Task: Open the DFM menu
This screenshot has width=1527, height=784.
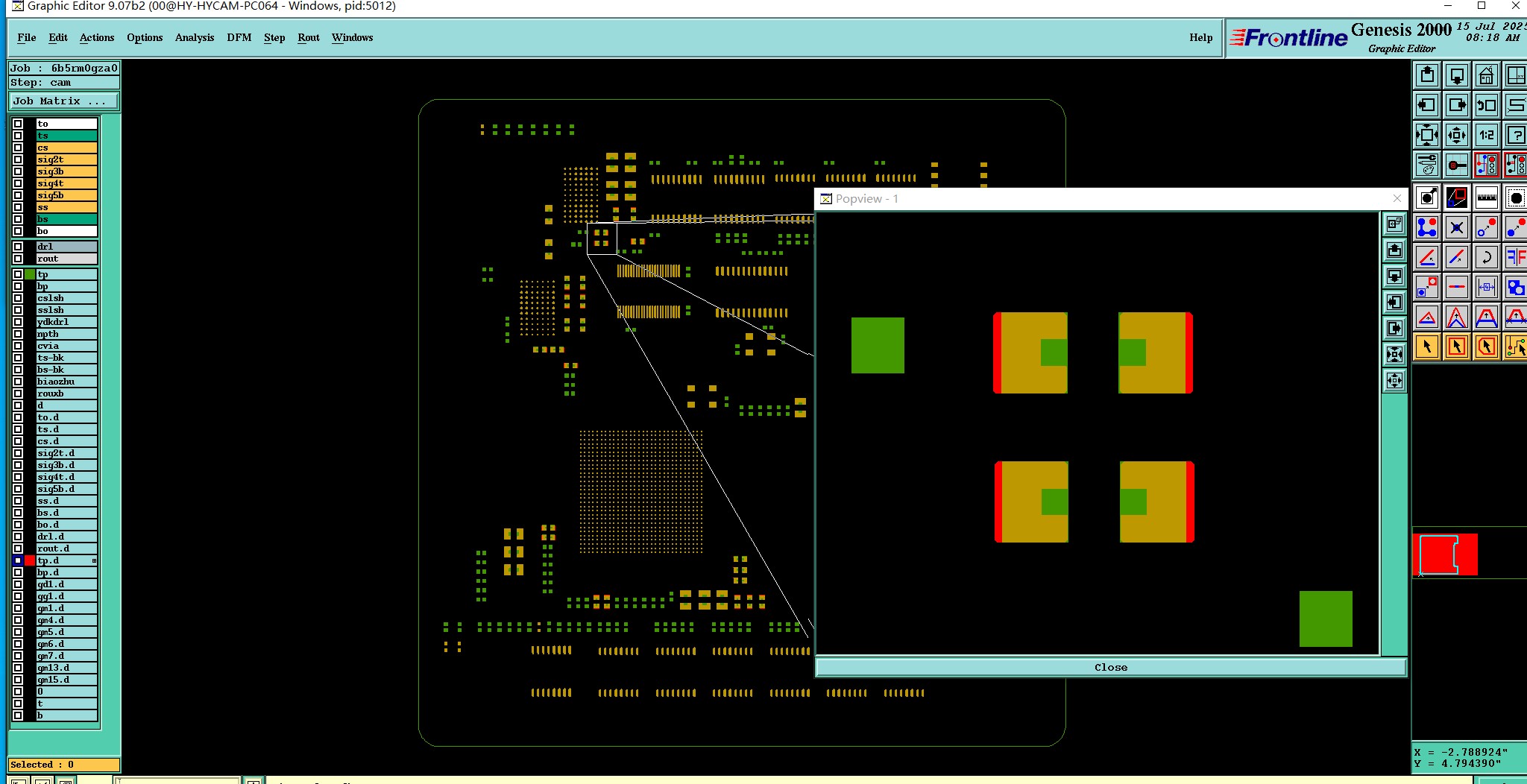Action: 239,37
